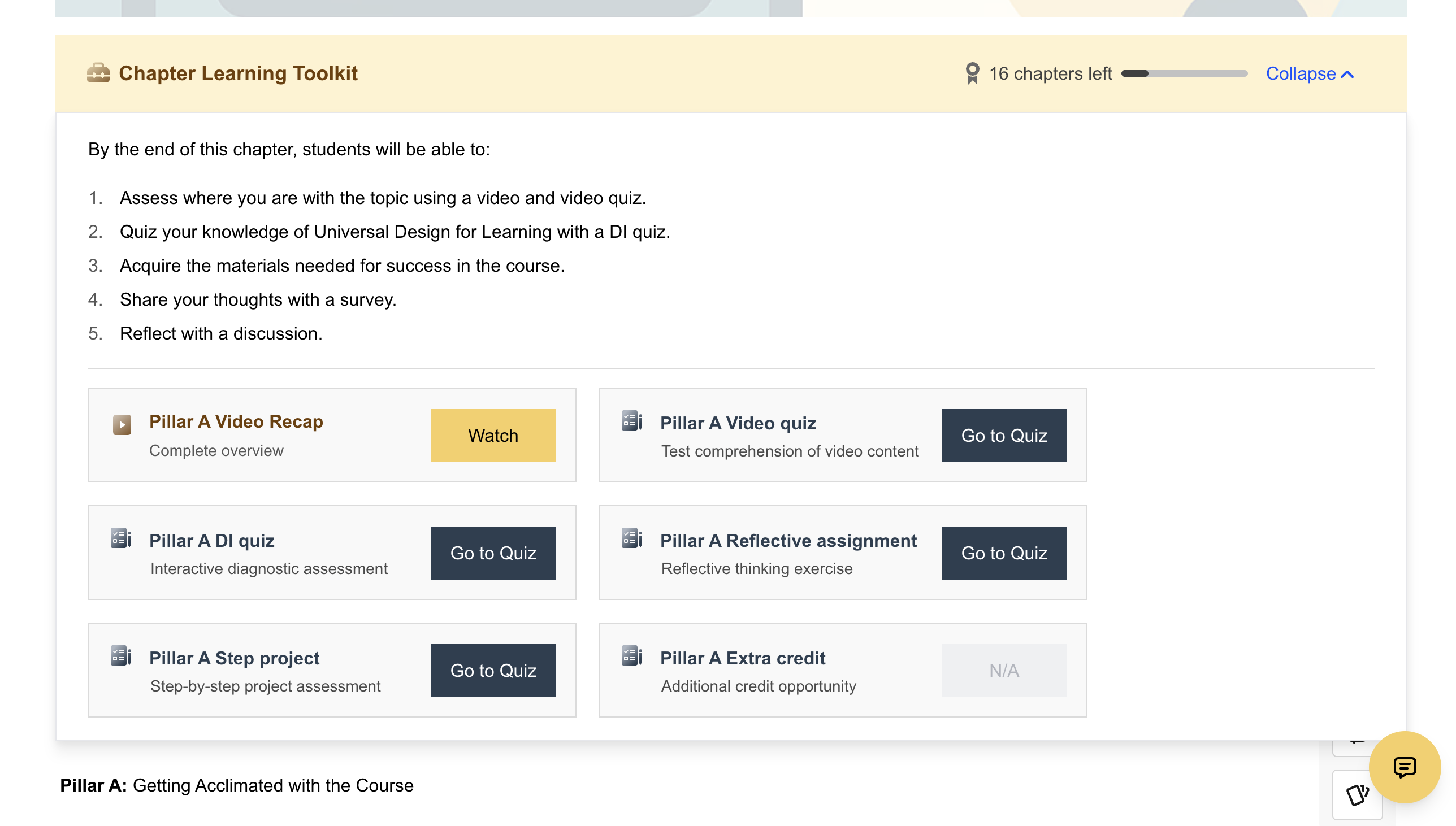1456x826 pixels.
Task: Open the Pillar A DI quiz
Action: pyautogui.click(x=492, y=553)
